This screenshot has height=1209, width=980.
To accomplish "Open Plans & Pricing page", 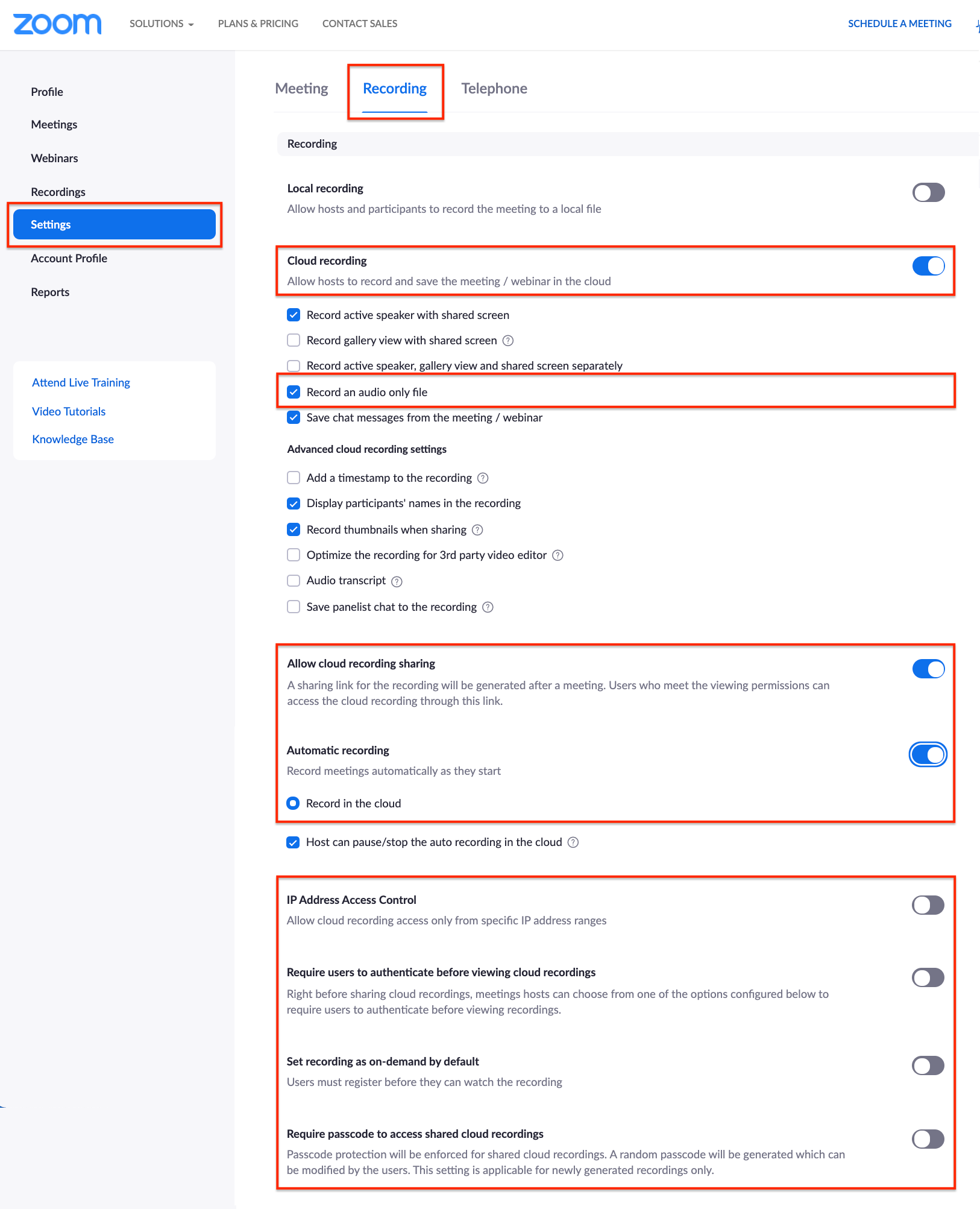I will coord(258,24).
